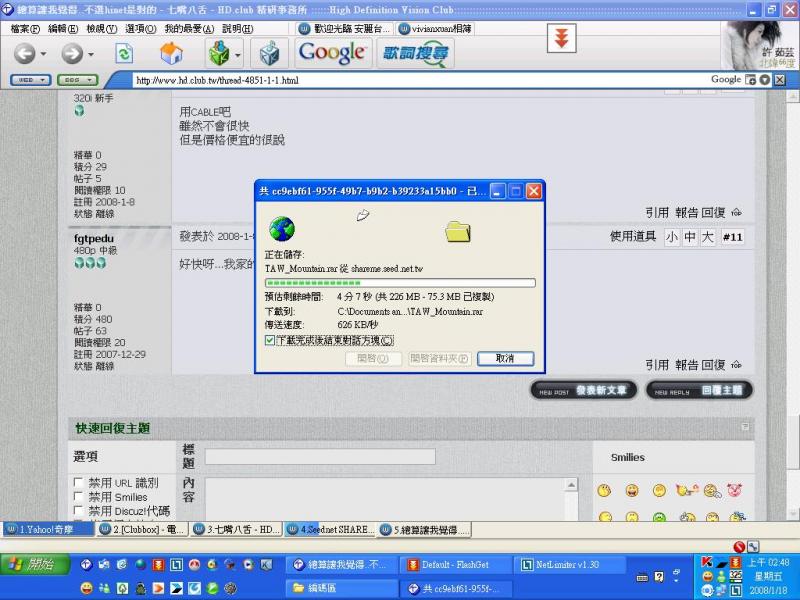The width and height of the screenshot is (800, 600).
Task: Go forward with the Forward arrow icon
Action: tap(72, 53)
